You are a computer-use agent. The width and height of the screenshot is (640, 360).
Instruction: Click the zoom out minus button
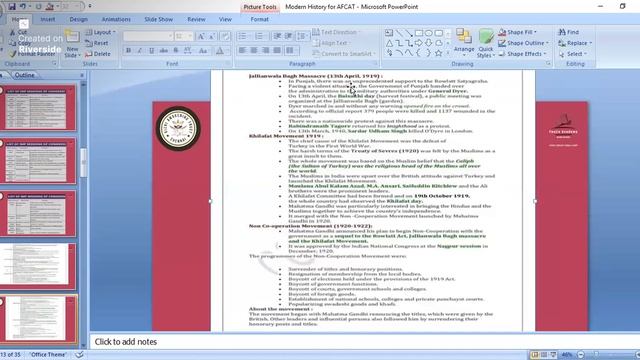point(581,355)
